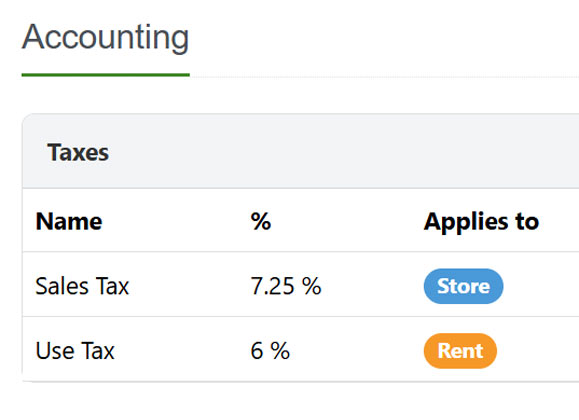The image size is (579, 420).
Task: Click the percent sign after 7.25
Action: point(311,286)
